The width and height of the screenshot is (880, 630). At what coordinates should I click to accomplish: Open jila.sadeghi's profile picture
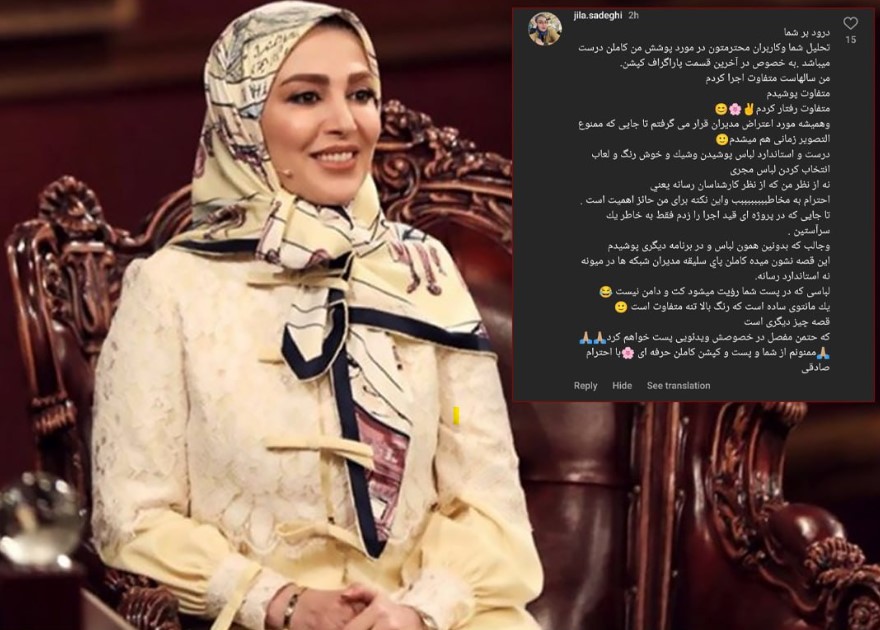544,28
